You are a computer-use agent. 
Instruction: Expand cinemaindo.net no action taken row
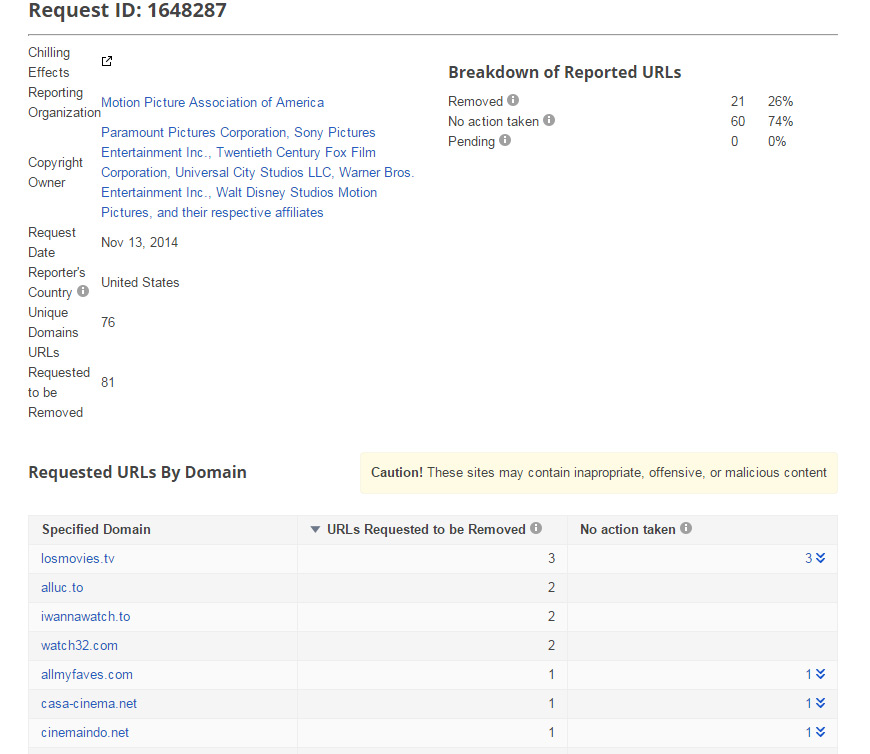[x=820, y=733]
